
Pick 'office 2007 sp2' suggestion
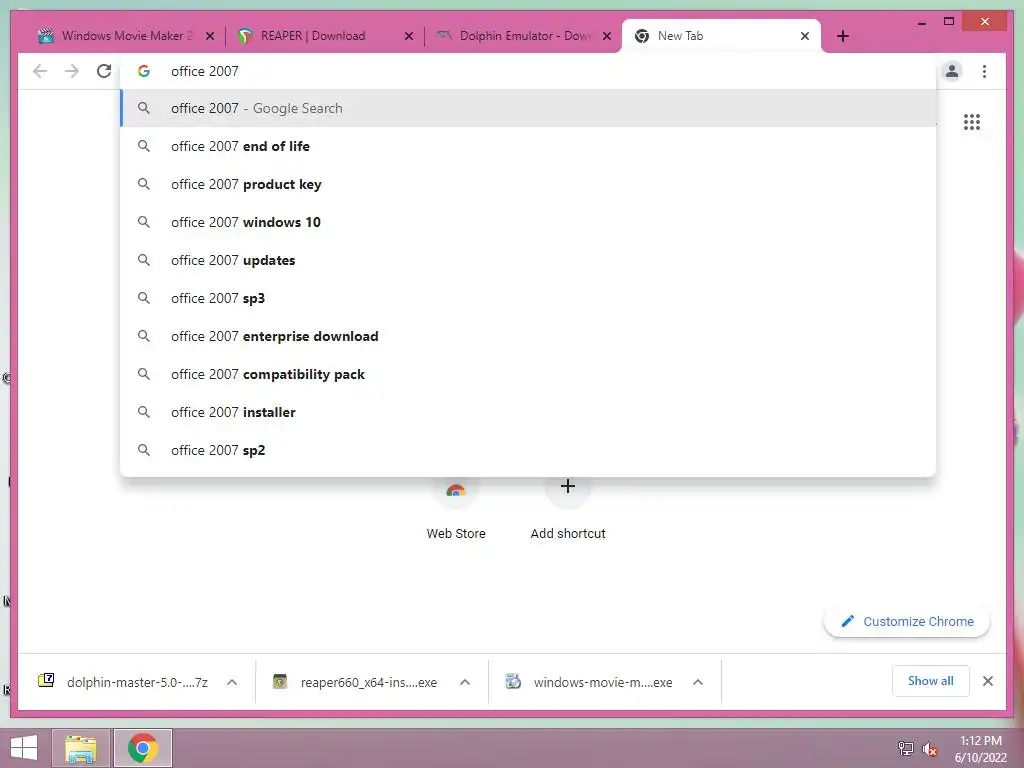[528, 450]
